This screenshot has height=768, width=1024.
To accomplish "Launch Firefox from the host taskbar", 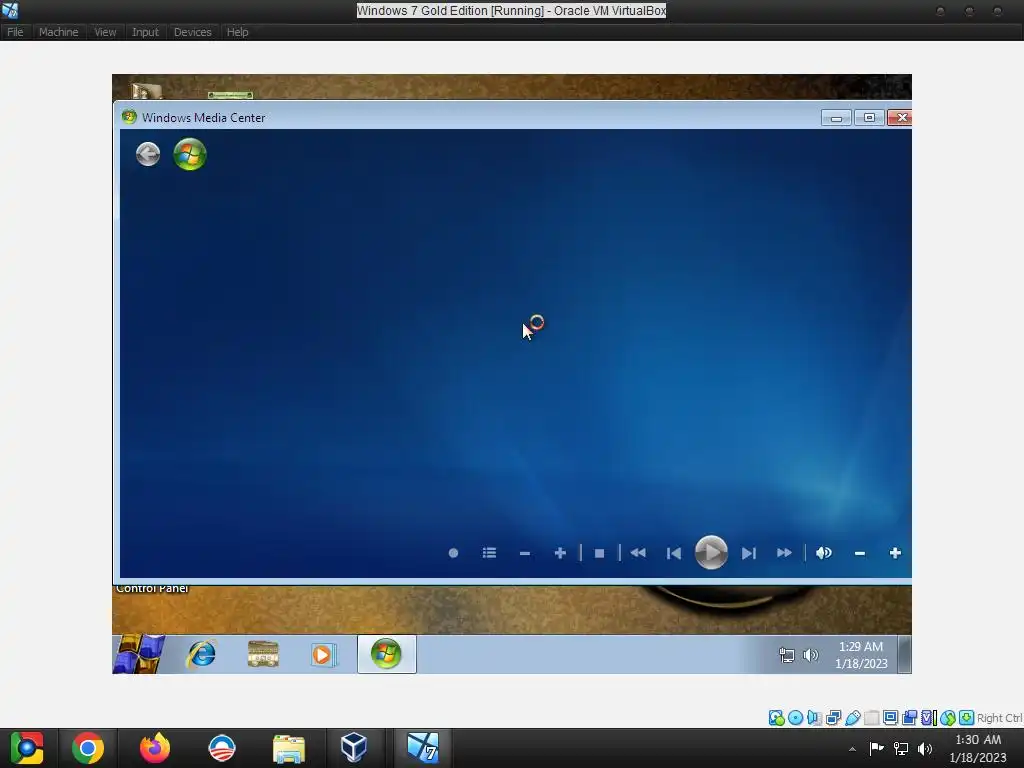I will tap(155, 748).
